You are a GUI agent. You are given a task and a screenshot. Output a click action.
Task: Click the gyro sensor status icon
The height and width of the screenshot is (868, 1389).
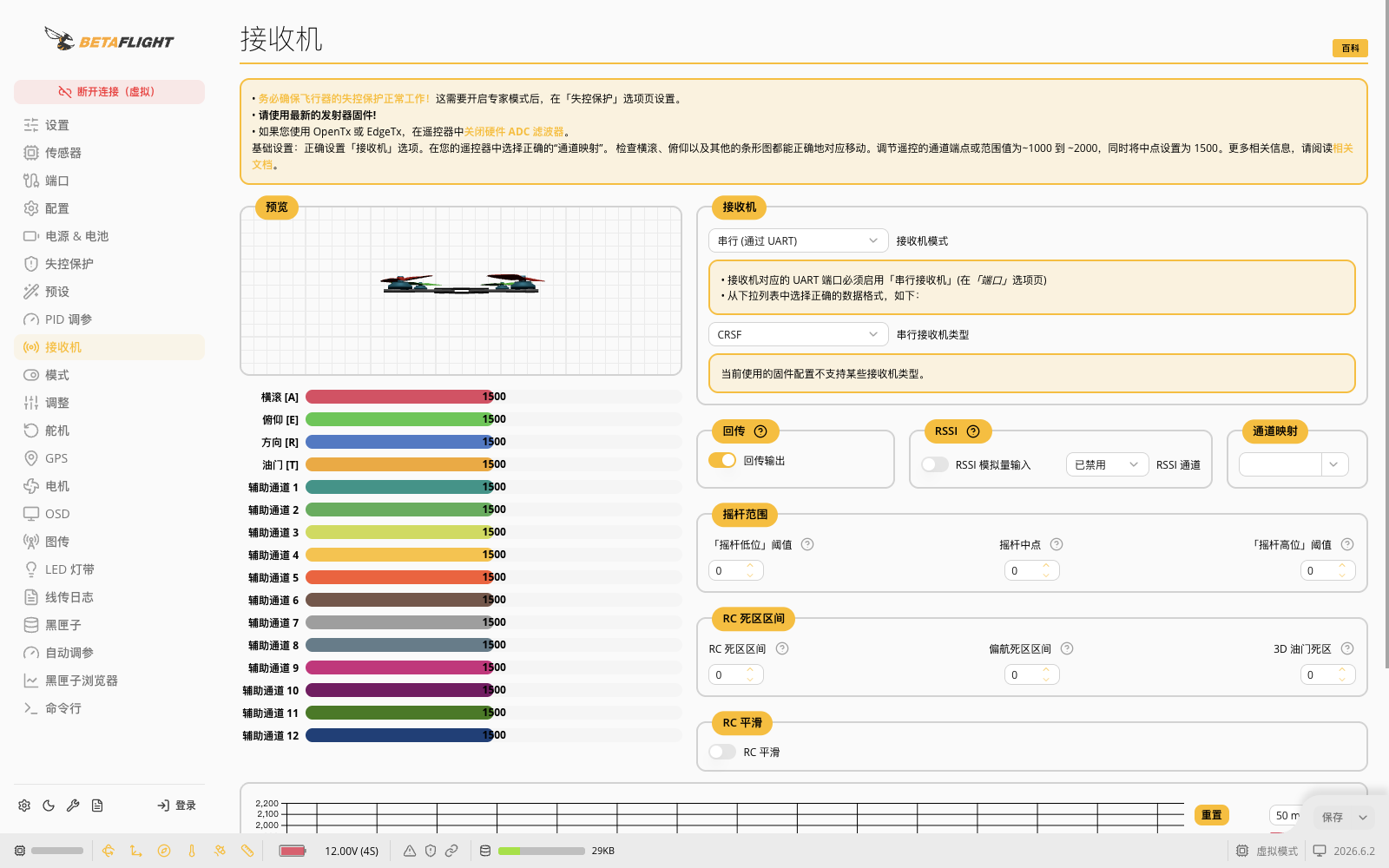(x=109, y=851)
